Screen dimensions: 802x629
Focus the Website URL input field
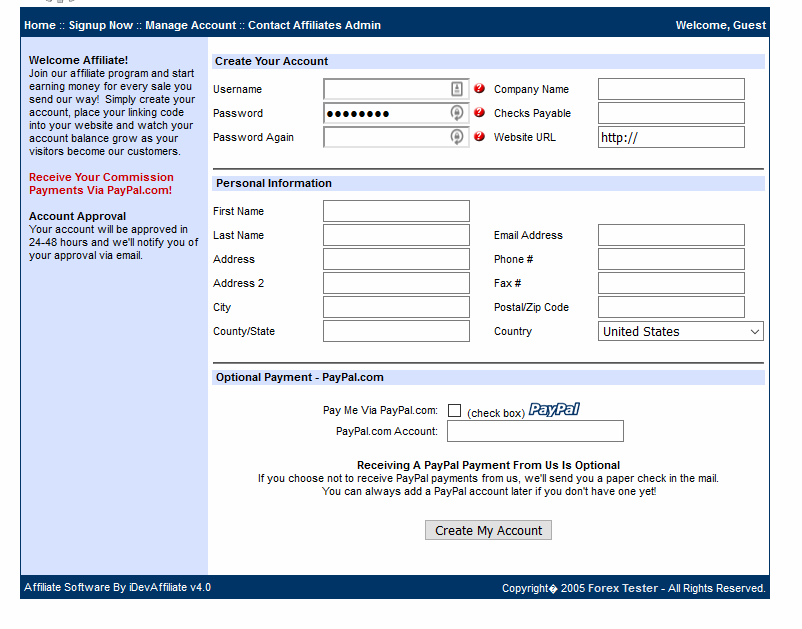click(x=671, y=137)
